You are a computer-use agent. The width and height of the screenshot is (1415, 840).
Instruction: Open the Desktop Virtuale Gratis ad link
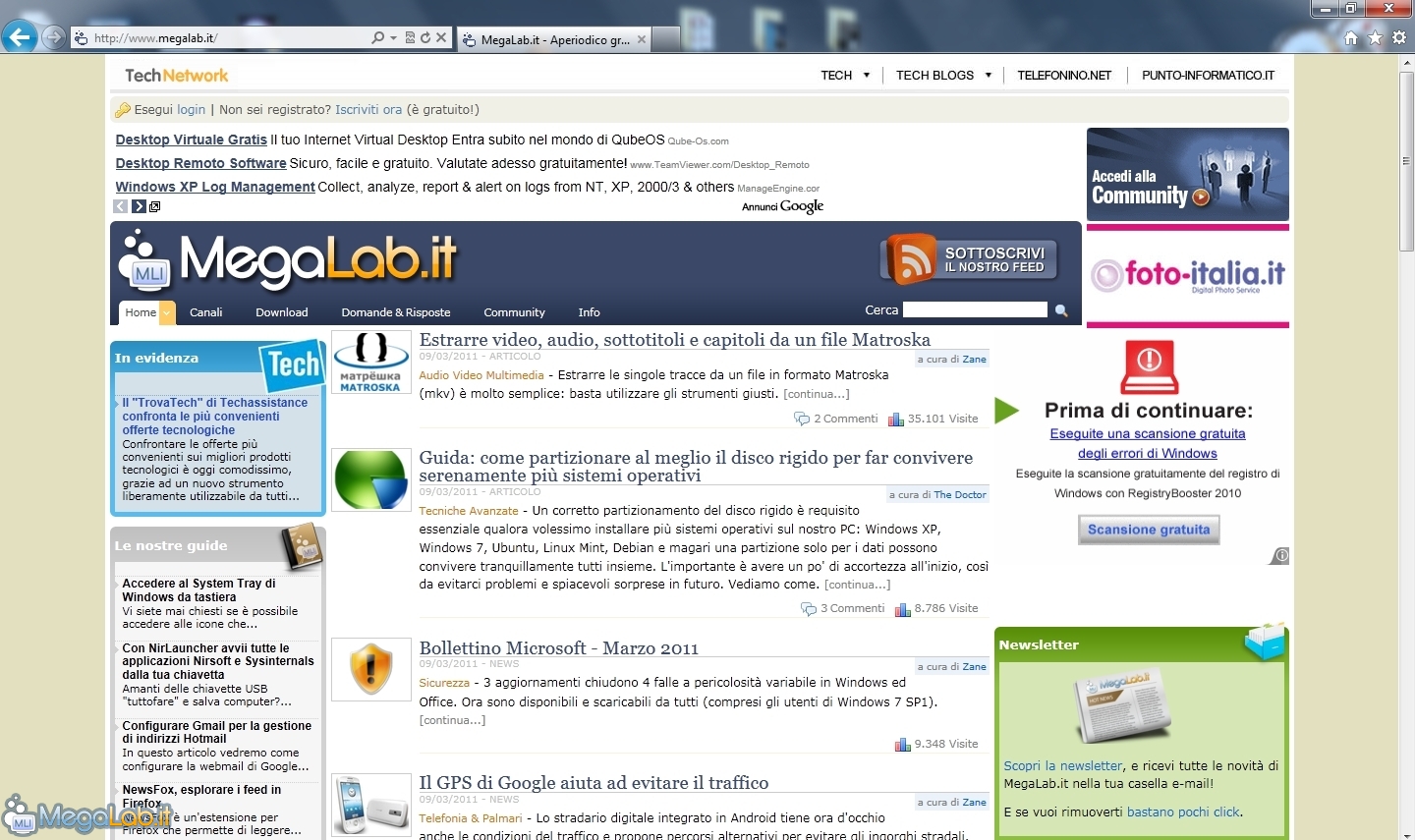191,140
